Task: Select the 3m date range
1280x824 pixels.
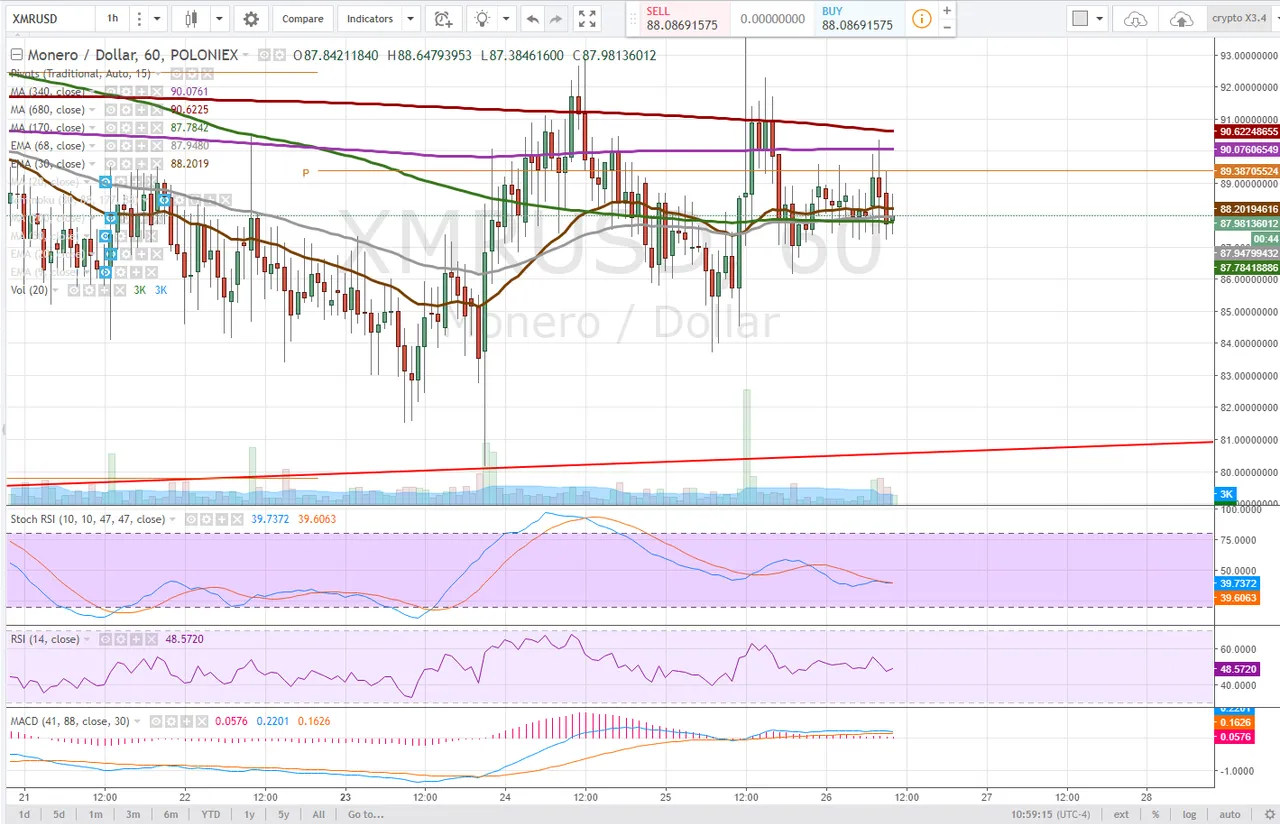Action: point(133,814)
